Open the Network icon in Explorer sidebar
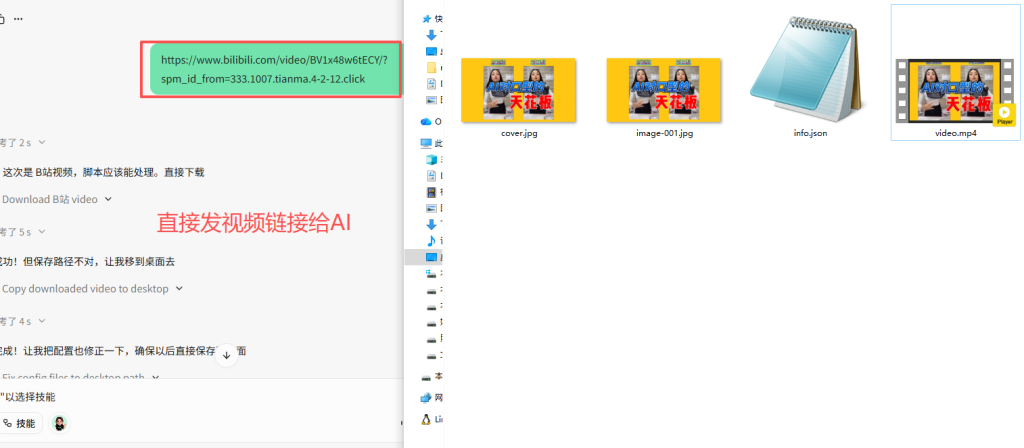The width and height of the screenshot is (1024, 448). [426, 397]
